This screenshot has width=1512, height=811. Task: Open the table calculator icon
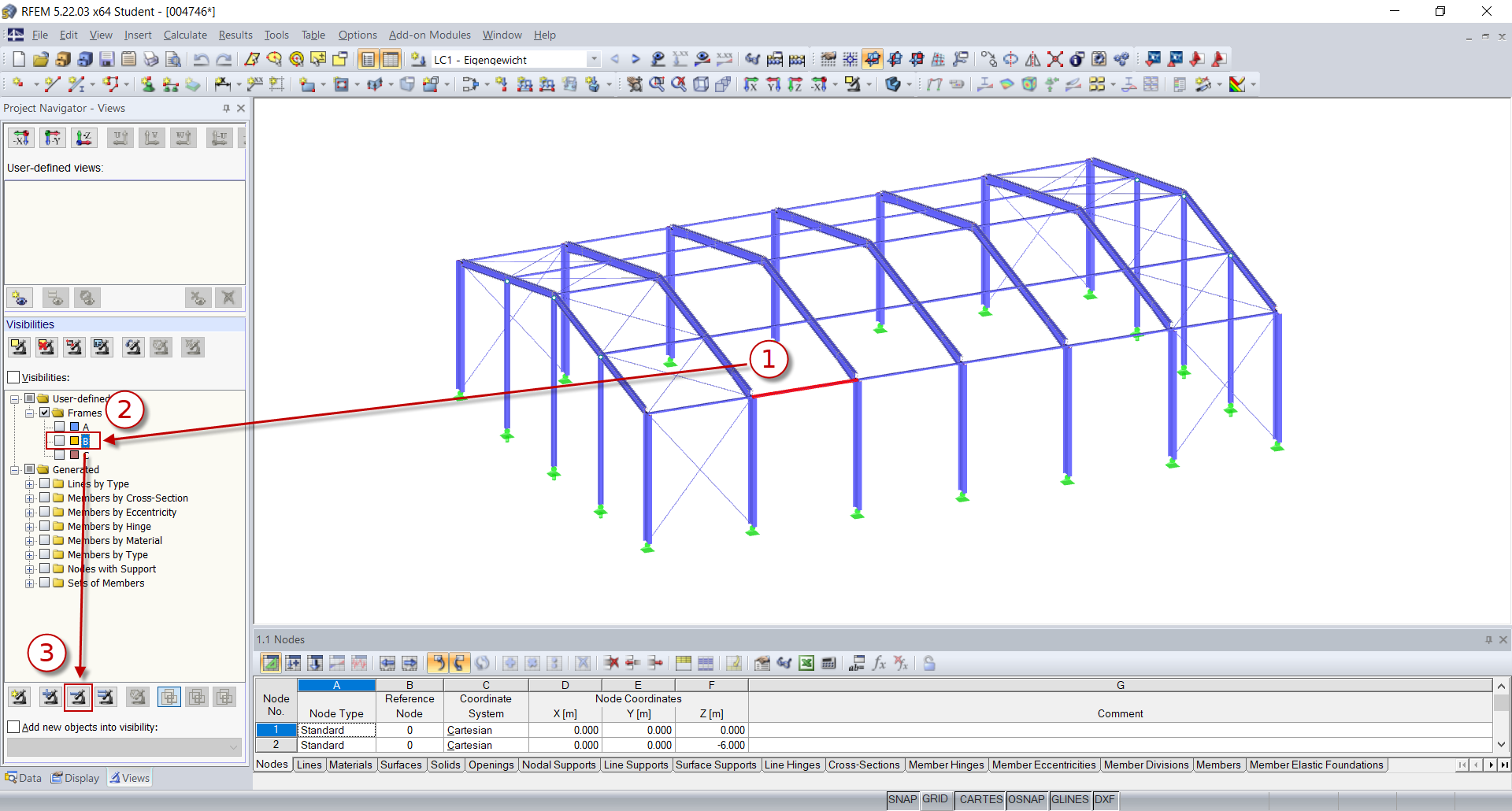829,663
